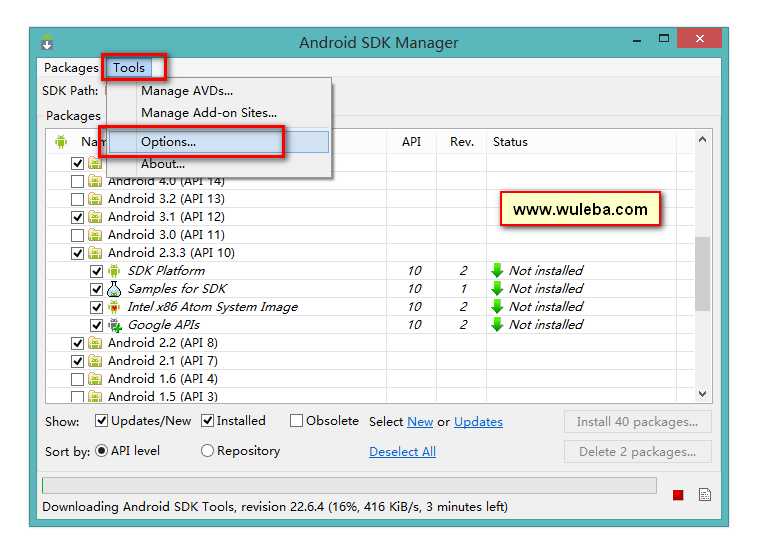Click green download arrow for SDK Platform status
Screen dimensions: 763x554
[x=497, y=271]
